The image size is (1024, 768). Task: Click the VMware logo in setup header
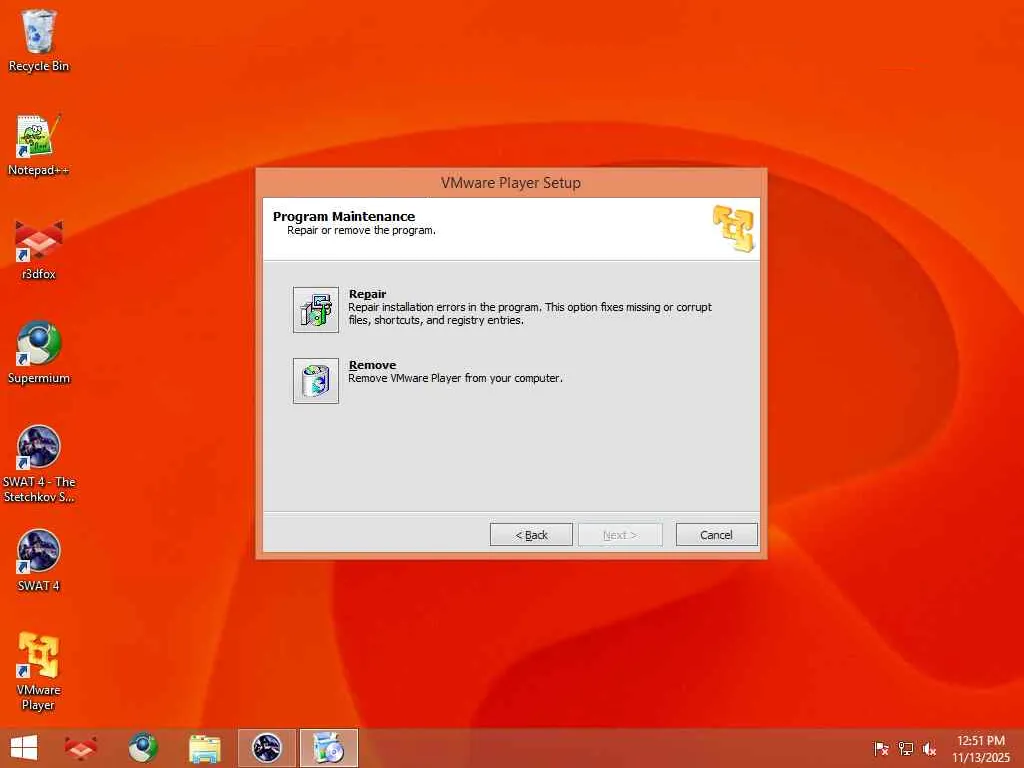pos(733,228)
